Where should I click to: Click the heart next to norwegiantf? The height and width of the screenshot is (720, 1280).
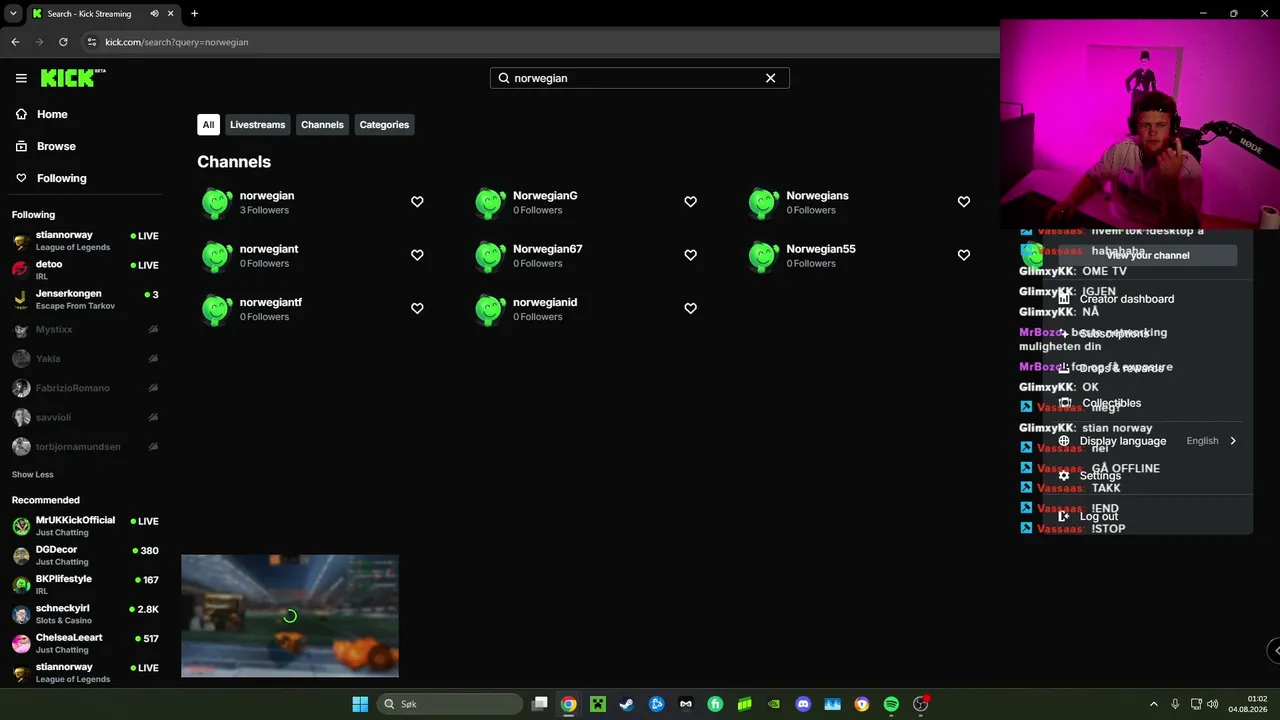[417, 309]
